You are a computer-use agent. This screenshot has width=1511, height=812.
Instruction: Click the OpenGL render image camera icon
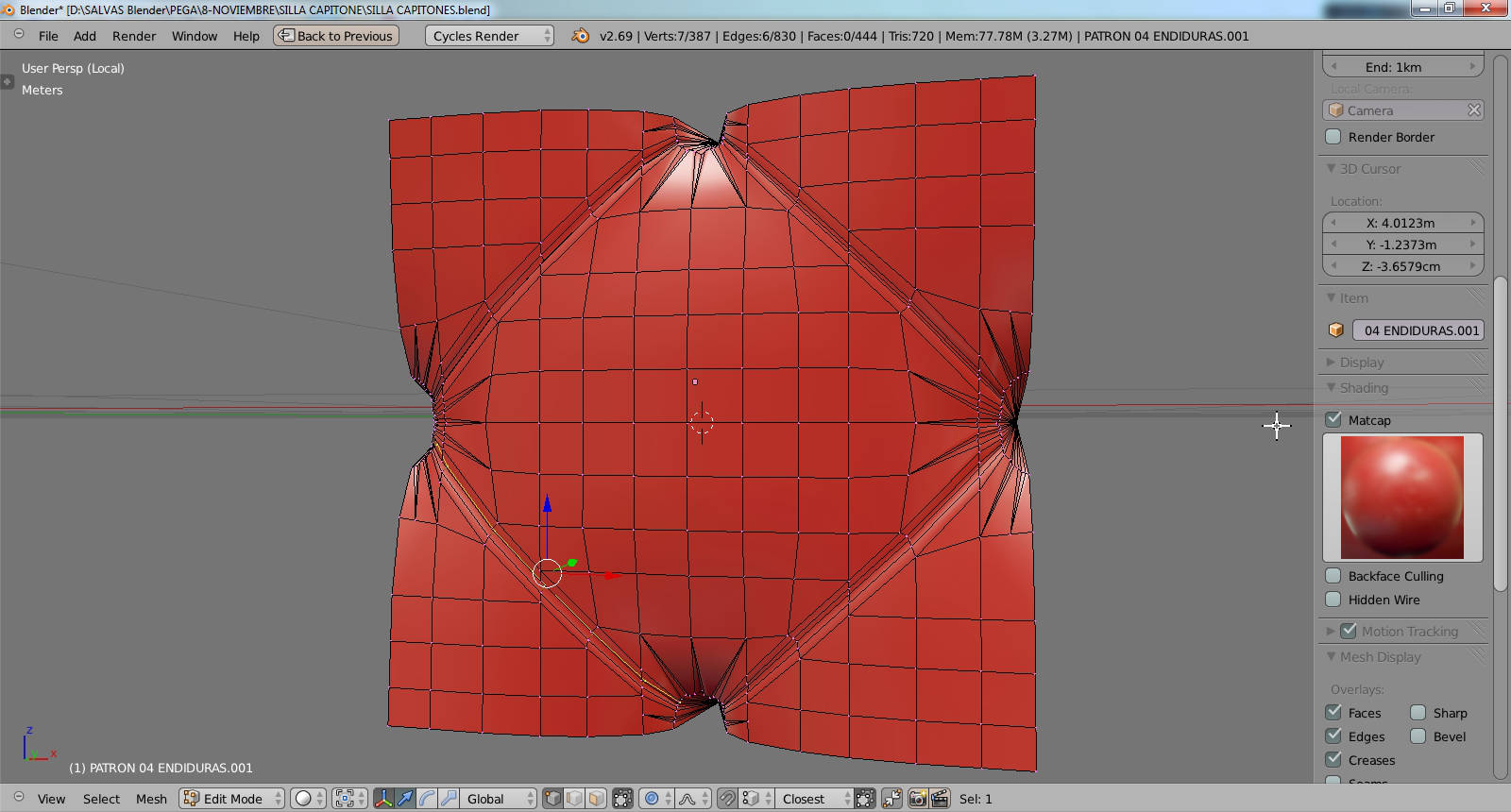(917, 799)
